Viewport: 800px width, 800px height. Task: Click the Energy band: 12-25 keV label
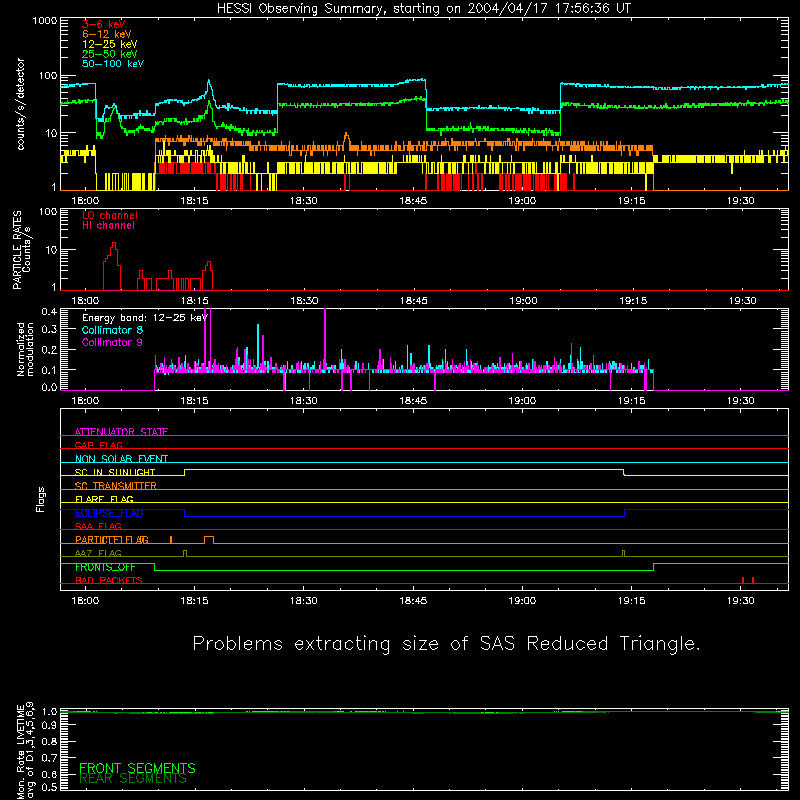coord(145,318)
